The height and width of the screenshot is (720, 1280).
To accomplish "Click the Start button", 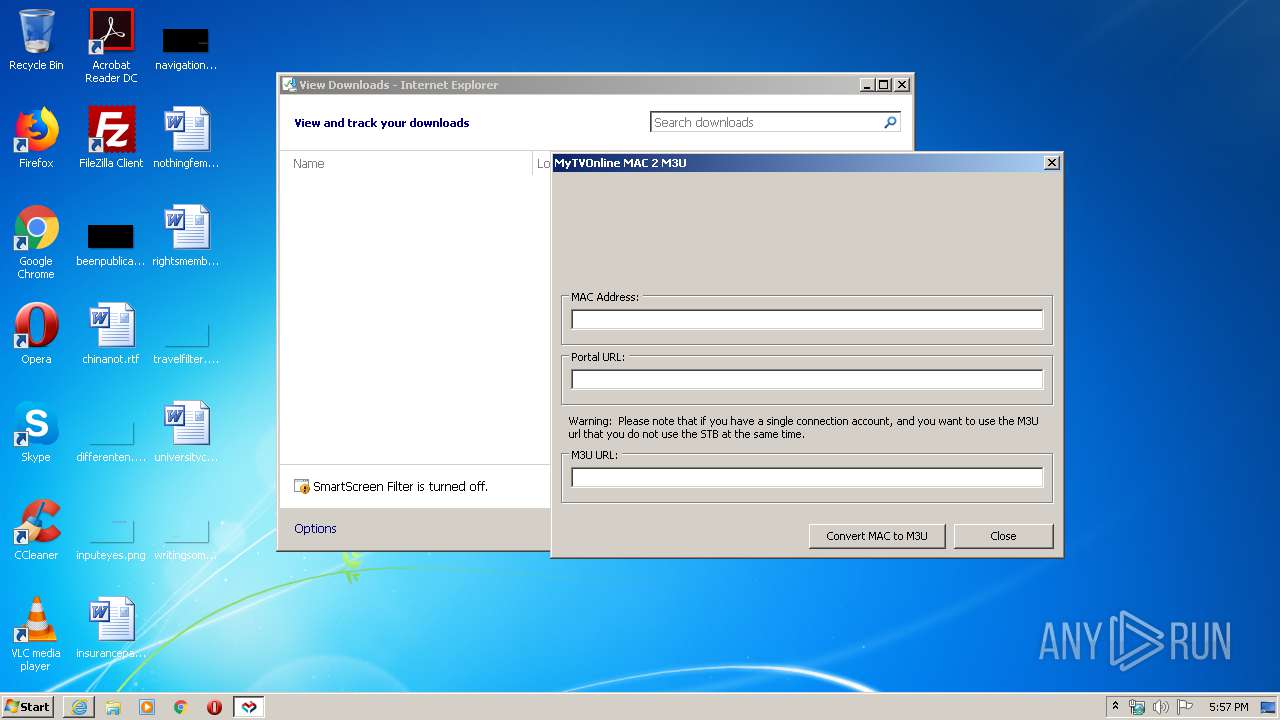I will (x=27, y=707).
